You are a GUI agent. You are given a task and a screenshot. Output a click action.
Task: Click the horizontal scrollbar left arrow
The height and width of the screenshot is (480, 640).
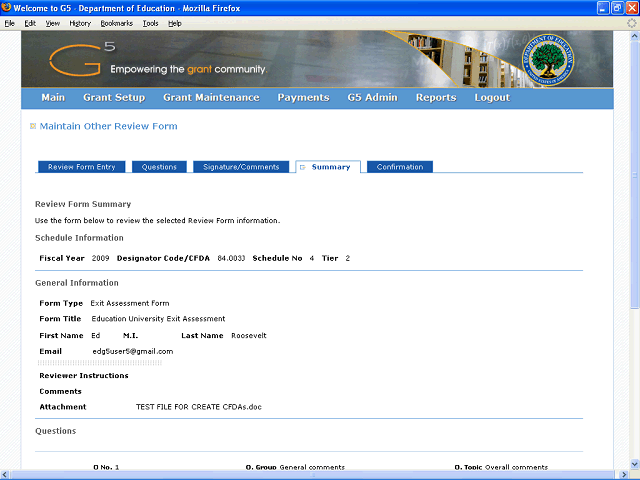4,475
